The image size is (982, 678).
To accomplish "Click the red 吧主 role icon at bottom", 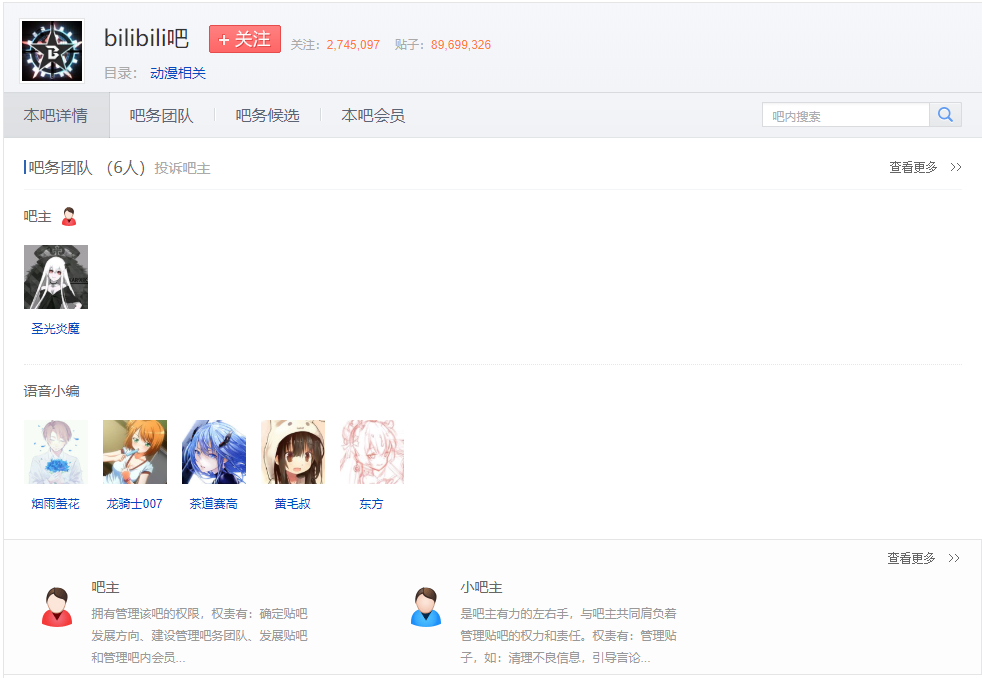I will (57, 607).
